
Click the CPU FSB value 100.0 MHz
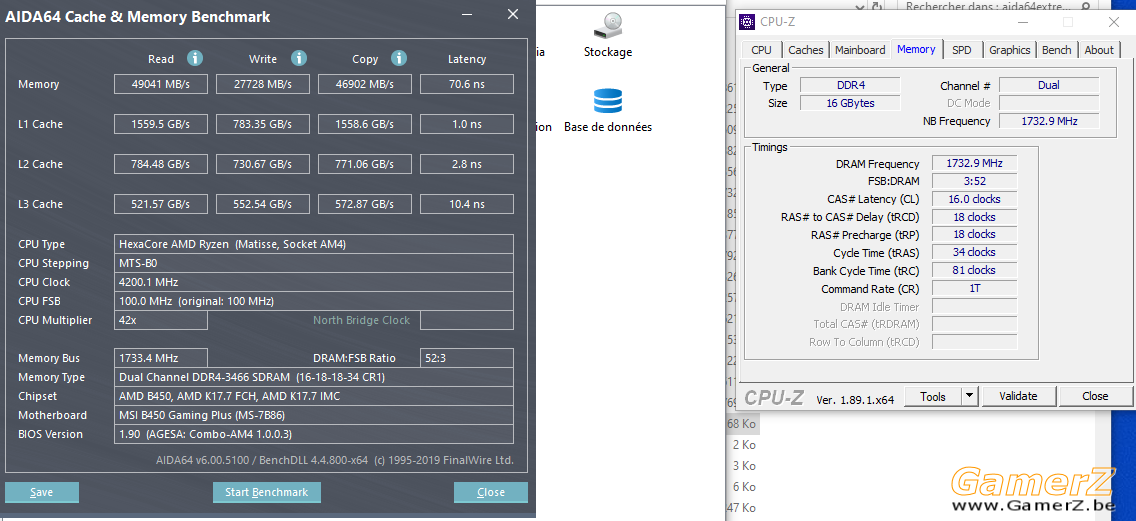coord(314,301)
